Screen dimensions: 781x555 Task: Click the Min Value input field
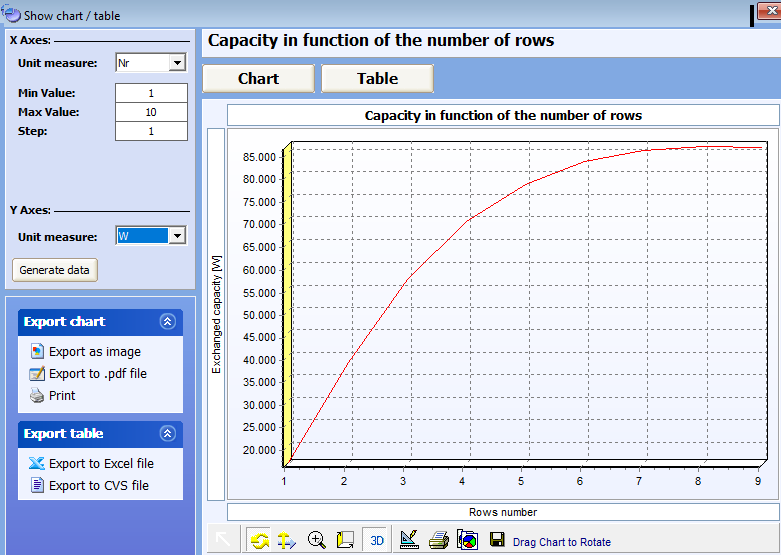(x=151, y=93)
